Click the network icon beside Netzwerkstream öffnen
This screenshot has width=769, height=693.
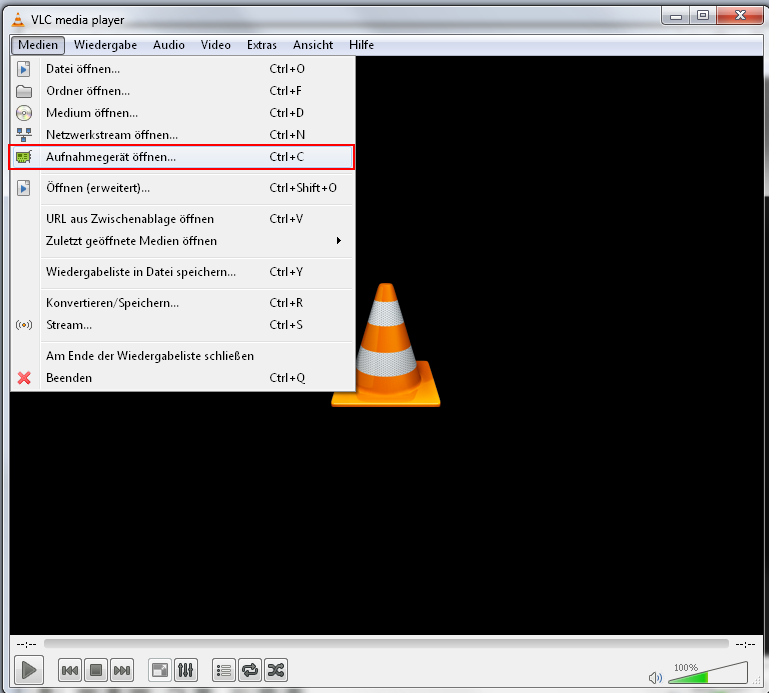pos(24,135)
